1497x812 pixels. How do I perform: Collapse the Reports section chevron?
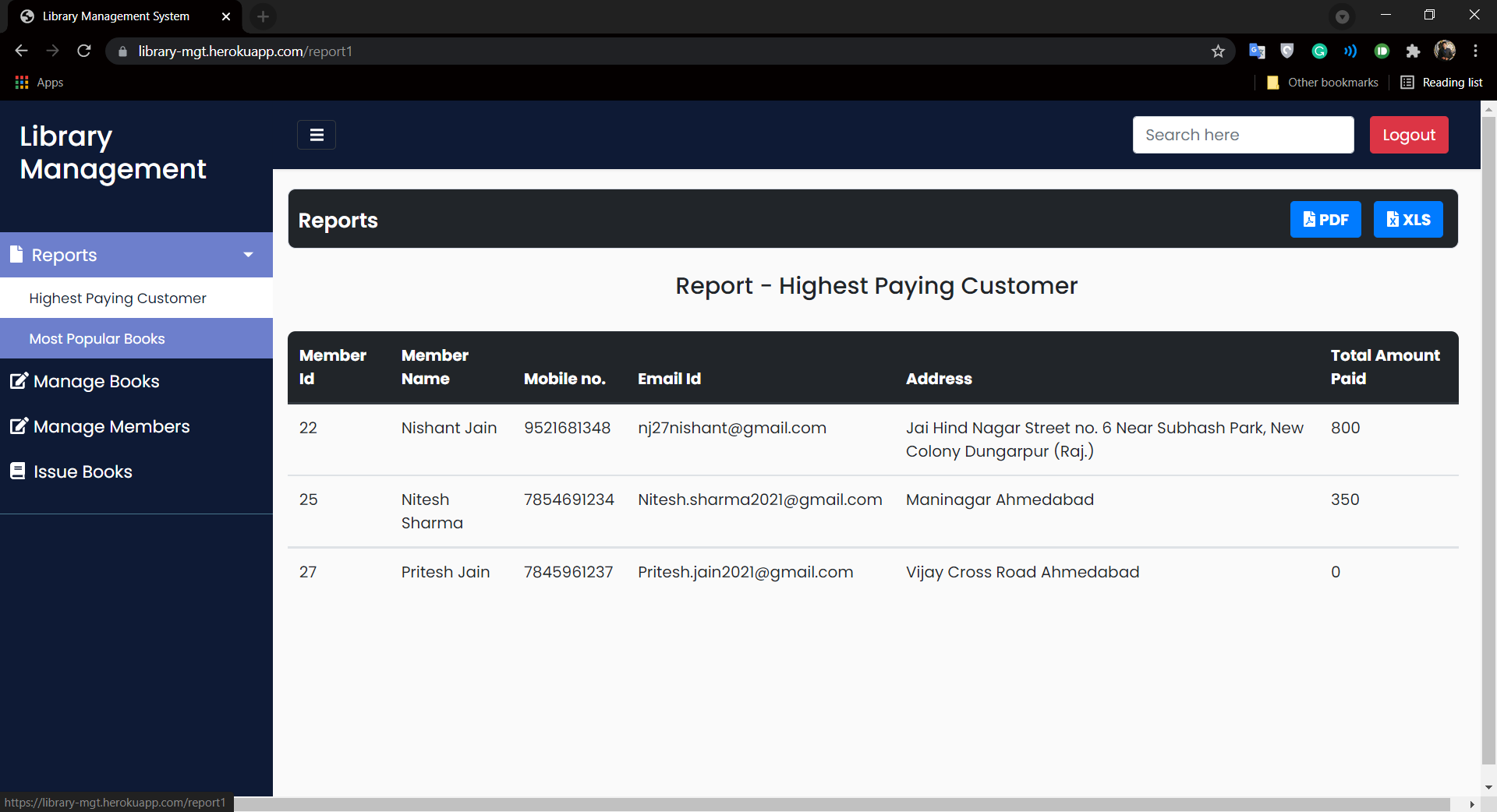pos(248,255)
